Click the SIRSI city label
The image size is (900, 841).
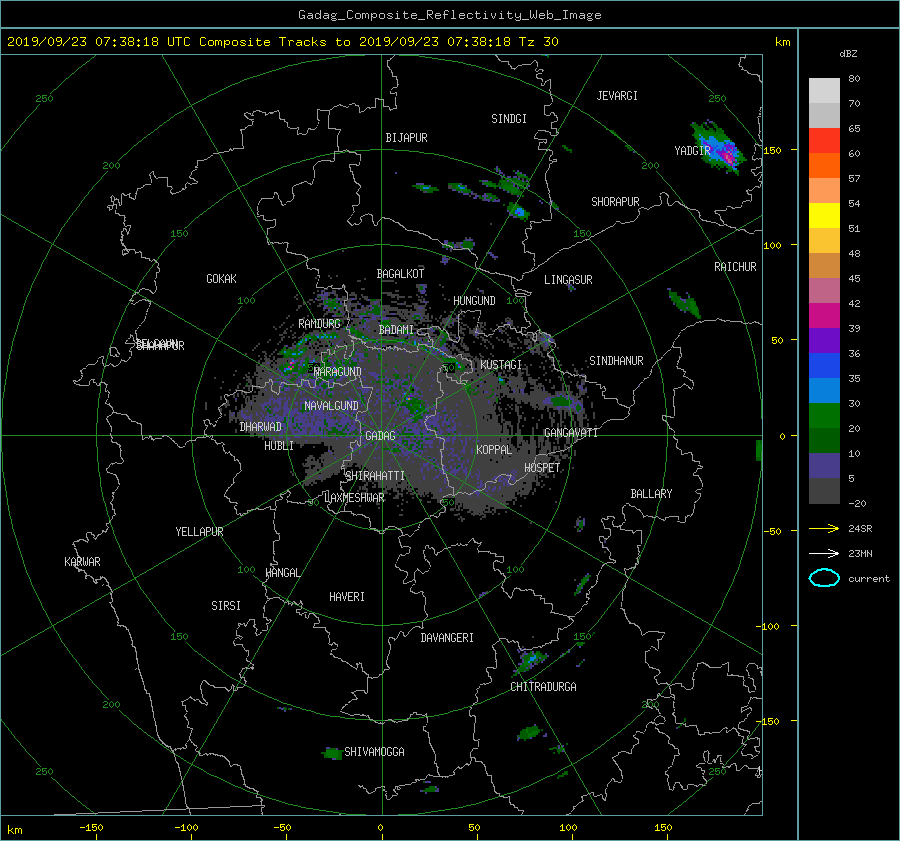coord(226,606)
